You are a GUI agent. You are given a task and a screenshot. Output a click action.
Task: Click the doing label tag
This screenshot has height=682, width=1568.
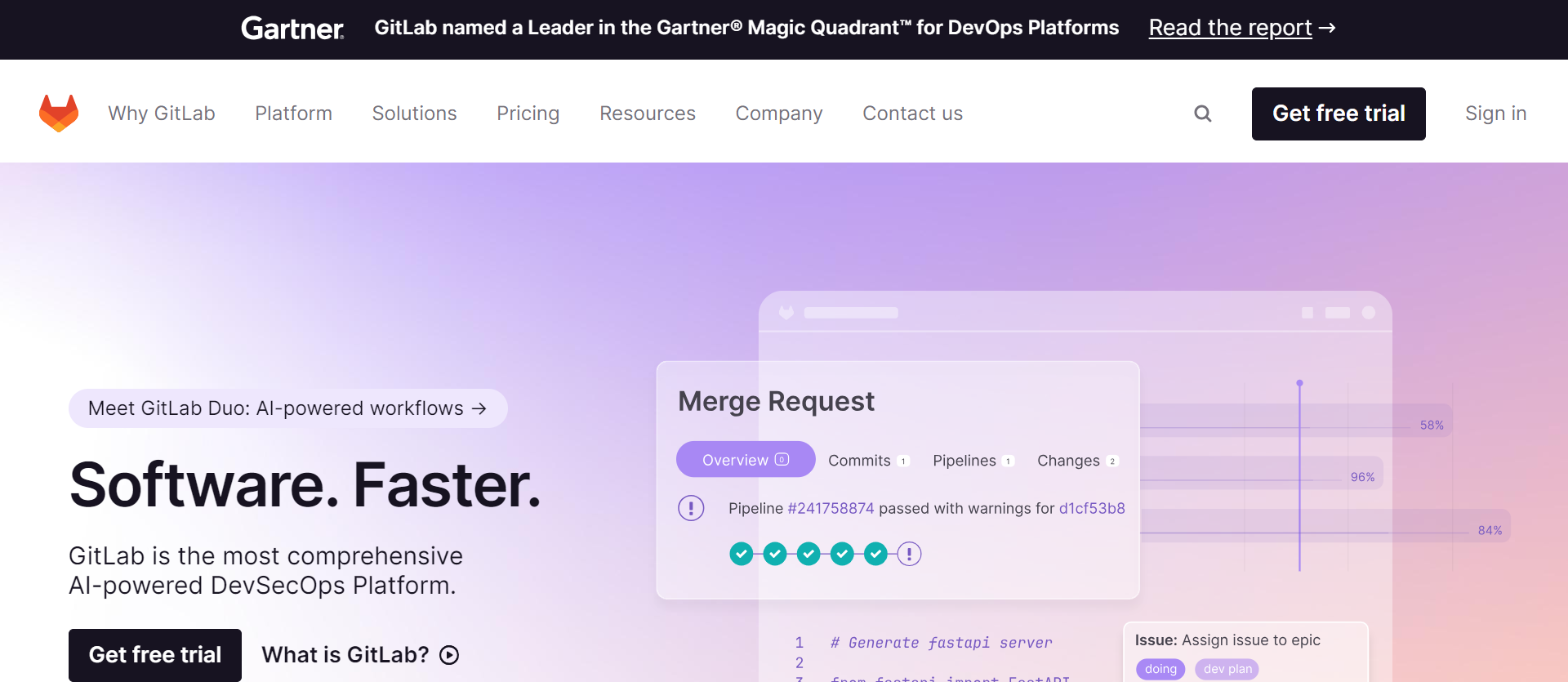pos(1160,669)
